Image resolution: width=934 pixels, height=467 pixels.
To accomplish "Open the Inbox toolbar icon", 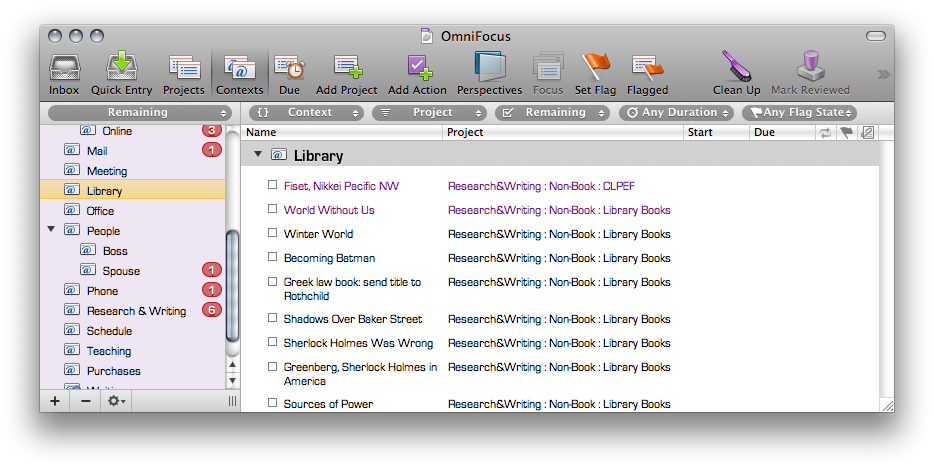I will pos(64,67).
